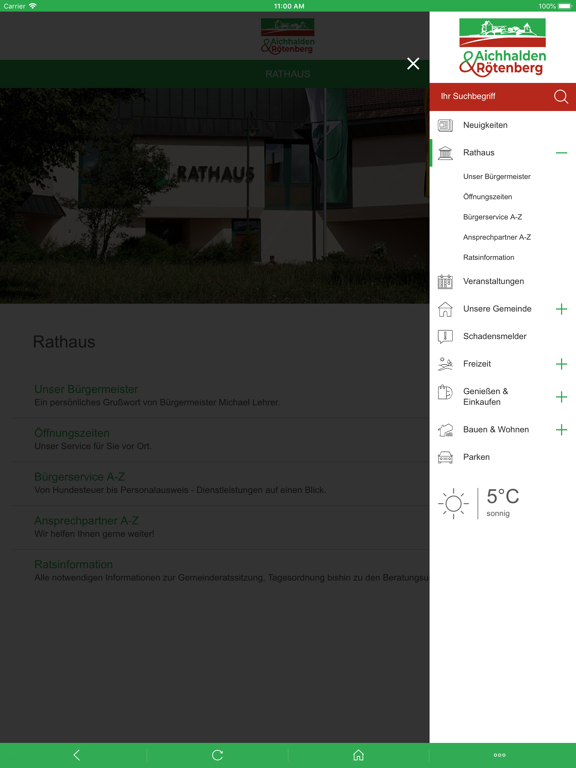
Task: Tap the Bauen & Wohnen house icon
Action: [x=445, y=430]
